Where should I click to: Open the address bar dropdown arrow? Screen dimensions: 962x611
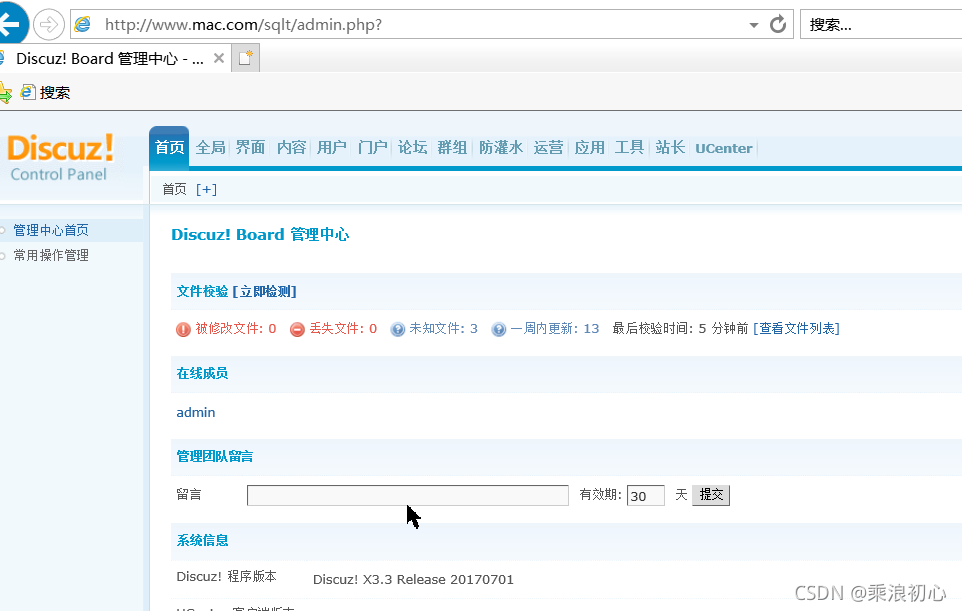pyautogui.click(x=753, y=25)
